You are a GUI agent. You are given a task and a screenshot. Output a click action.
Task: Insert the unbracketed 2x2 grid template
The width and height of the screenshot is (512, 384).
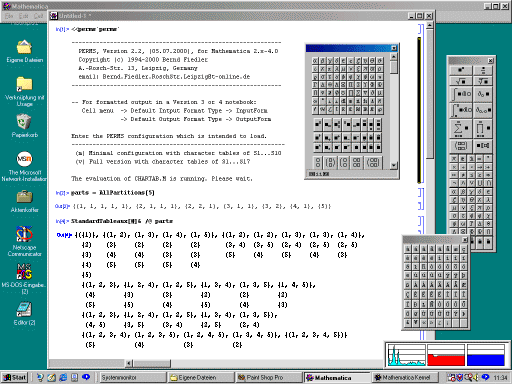point(357,162)
